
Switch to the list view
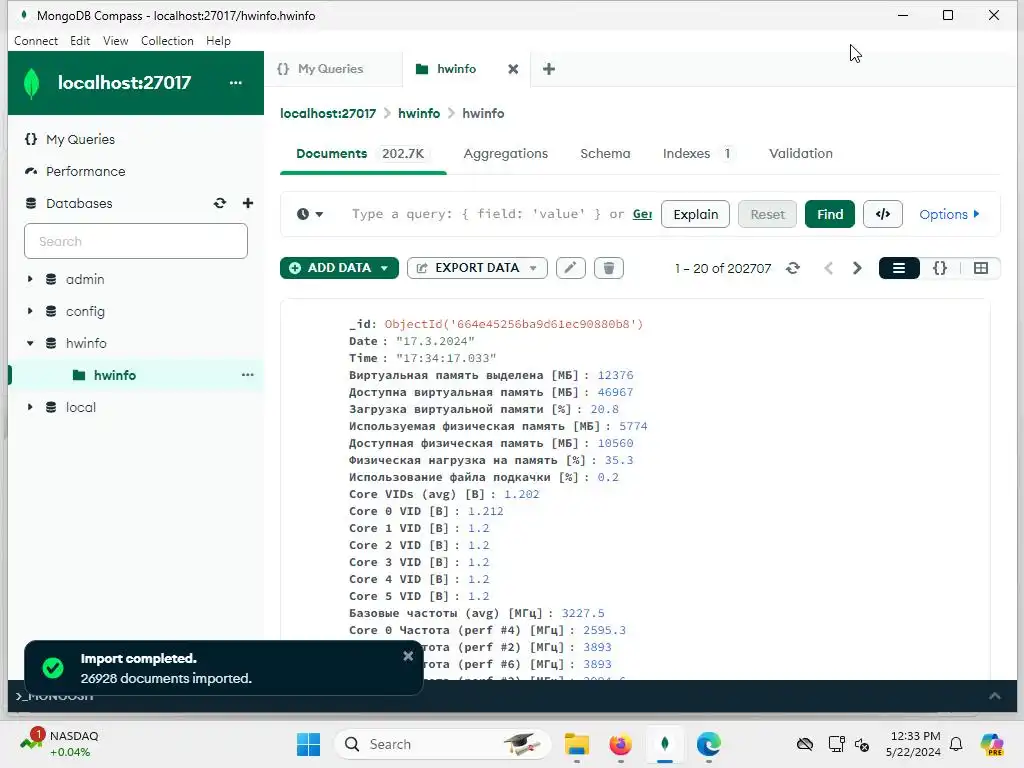click(899, 268)
